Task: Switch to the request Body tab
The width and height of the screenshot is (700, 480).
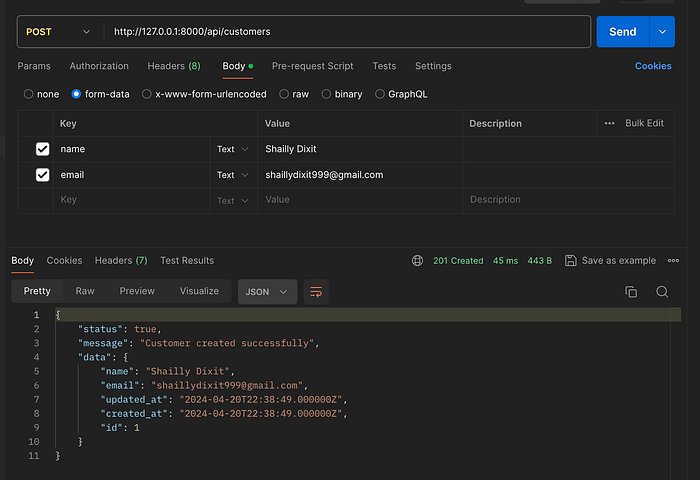Action: (x=238, y=66)
